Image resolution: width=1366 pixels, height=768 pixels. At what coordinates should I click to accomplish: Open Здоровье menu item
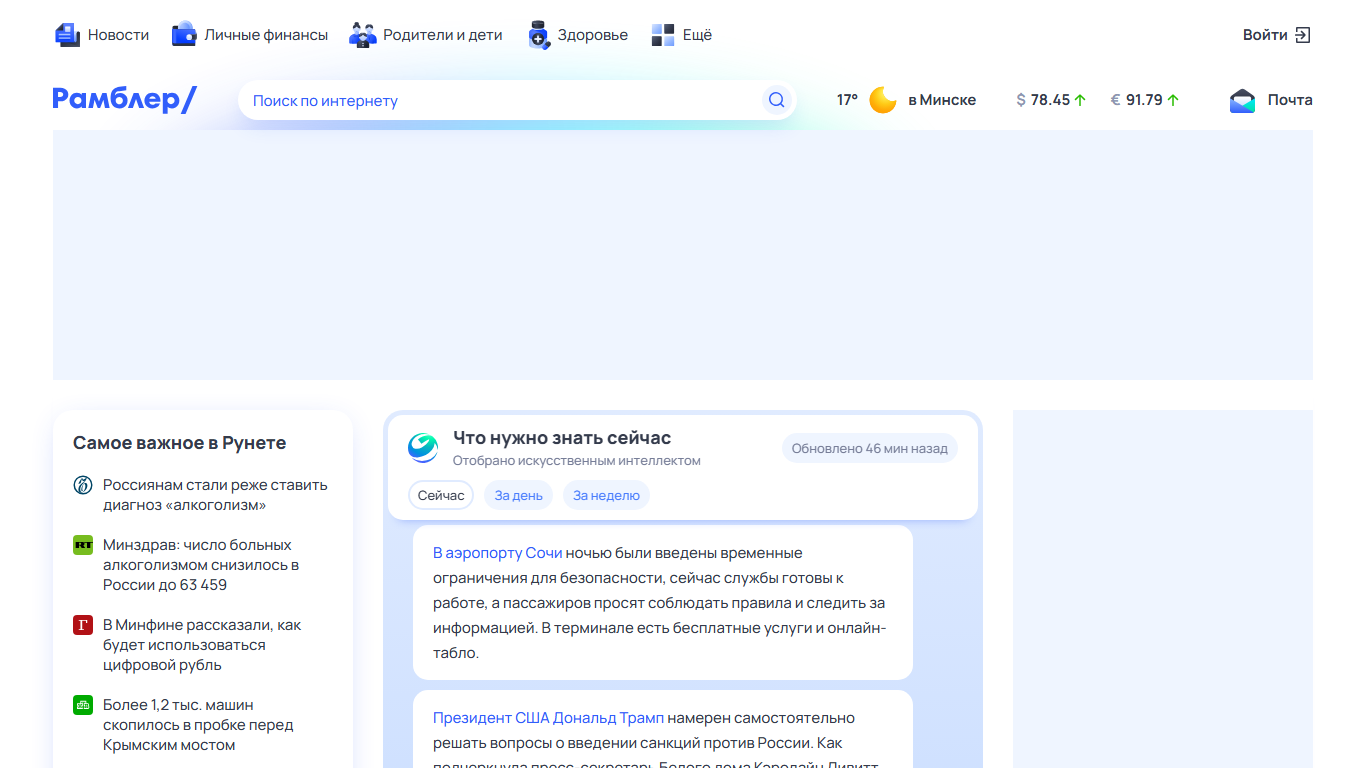tap(577, 35)
